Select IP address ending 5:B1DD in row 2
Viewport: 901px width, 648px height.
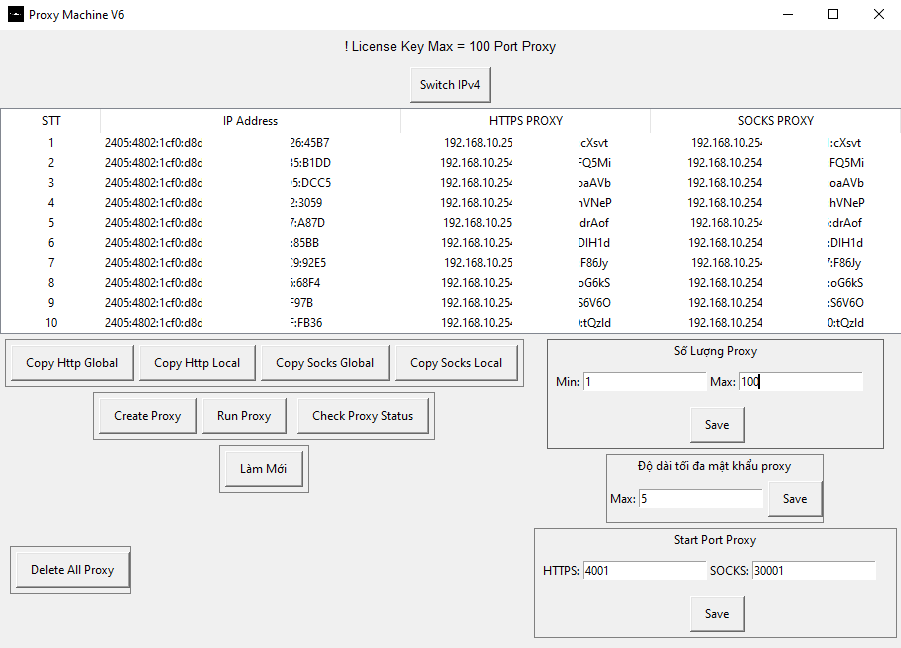(251, 163)
